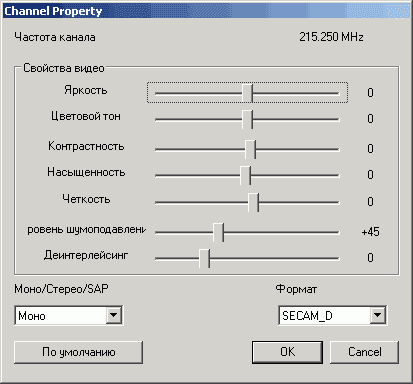Click the Четкость slider thumb

[253, 202]
